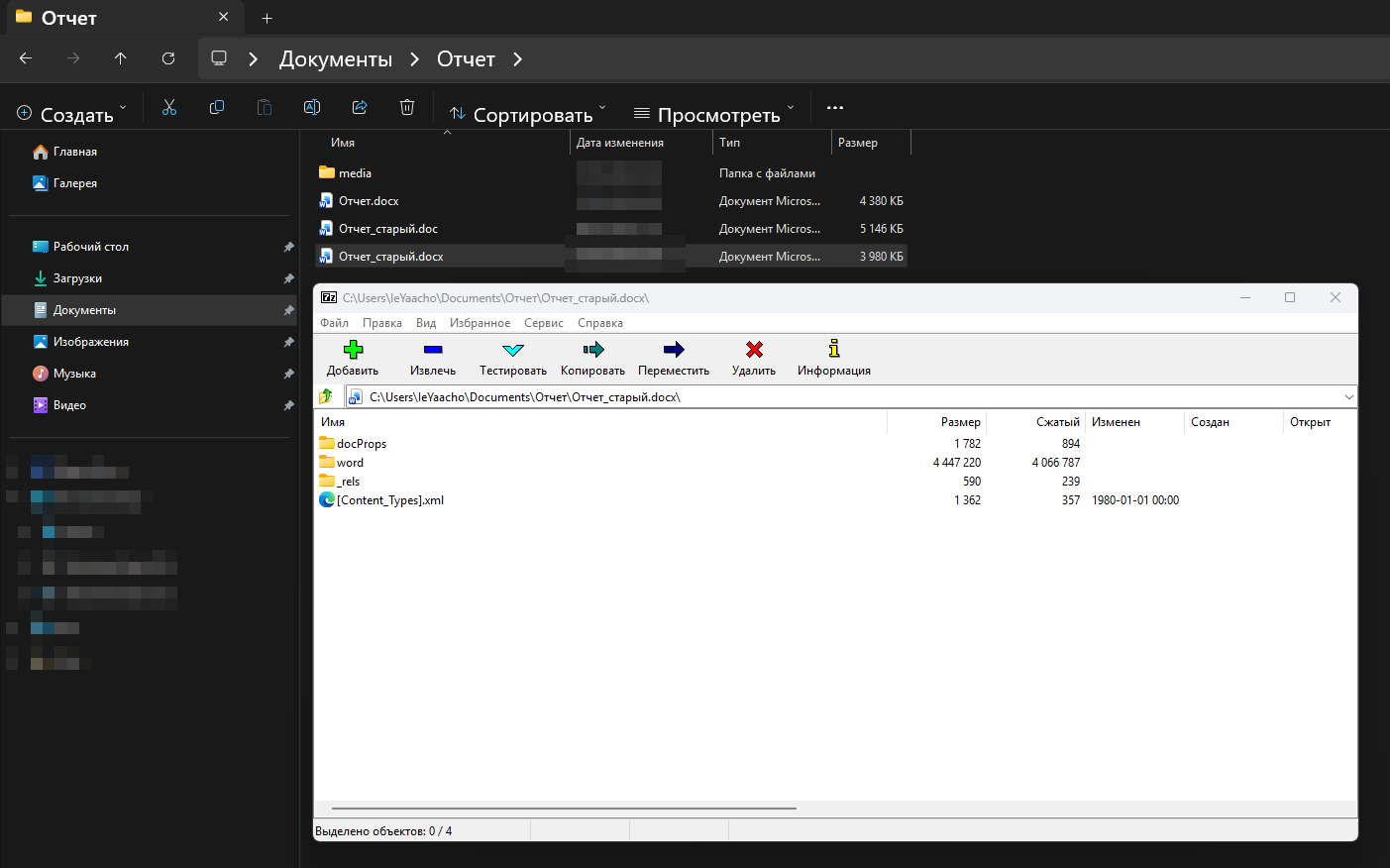Refresh the Explorer folder view

pos(168,58)
